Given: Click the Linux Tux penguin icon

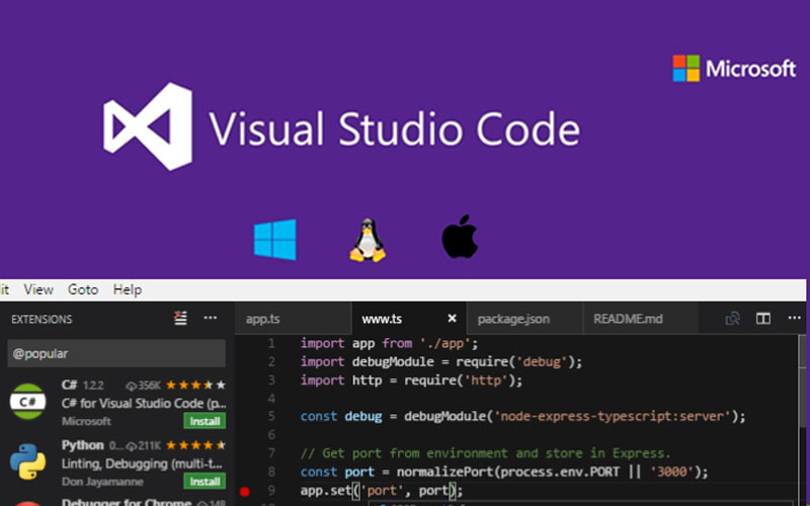Looking at the screenshot, I should coord(367,240).
